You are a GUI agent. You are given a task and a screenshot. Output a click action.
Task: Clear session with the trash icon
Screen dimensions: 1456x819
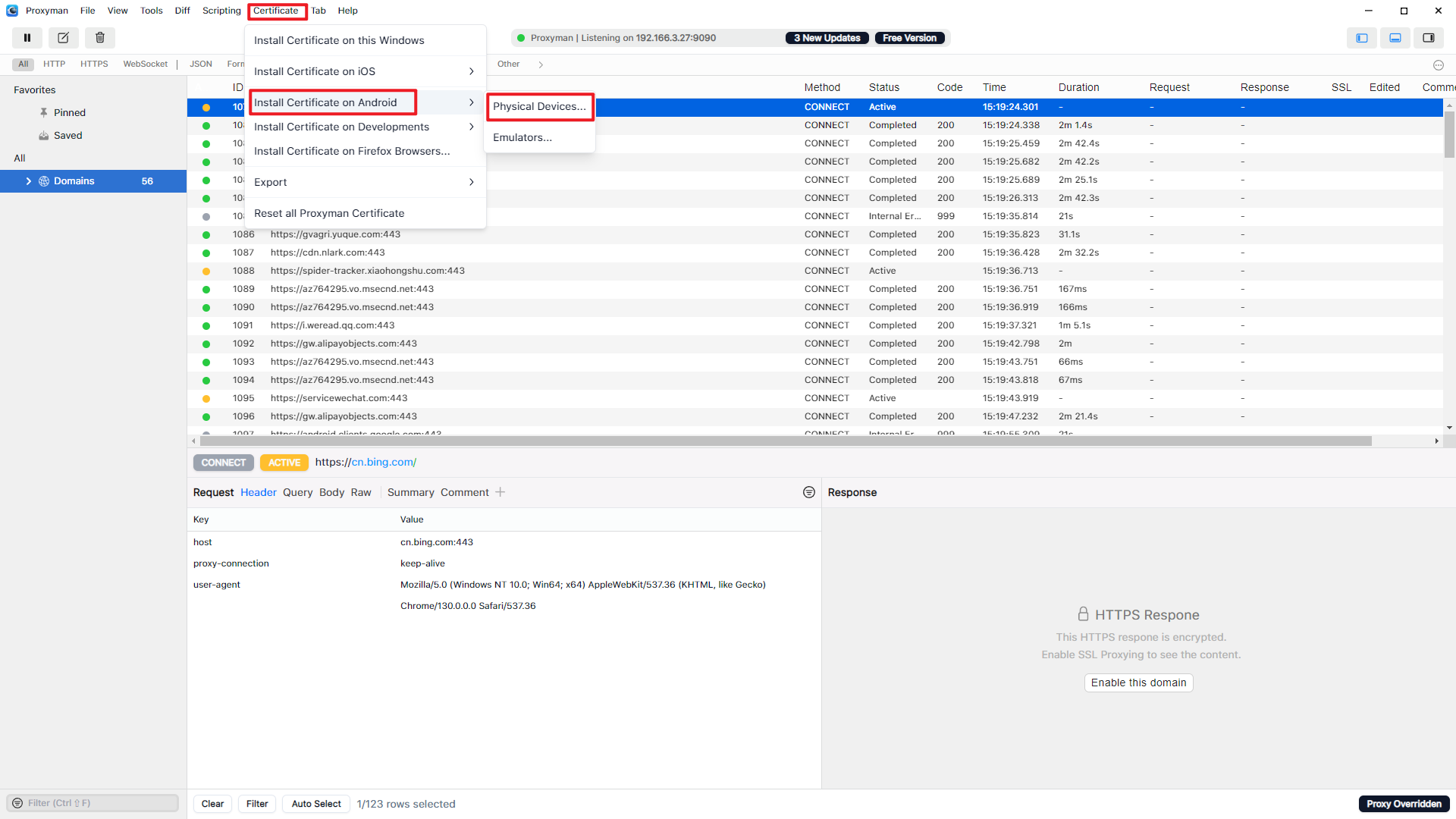(100, 38)
